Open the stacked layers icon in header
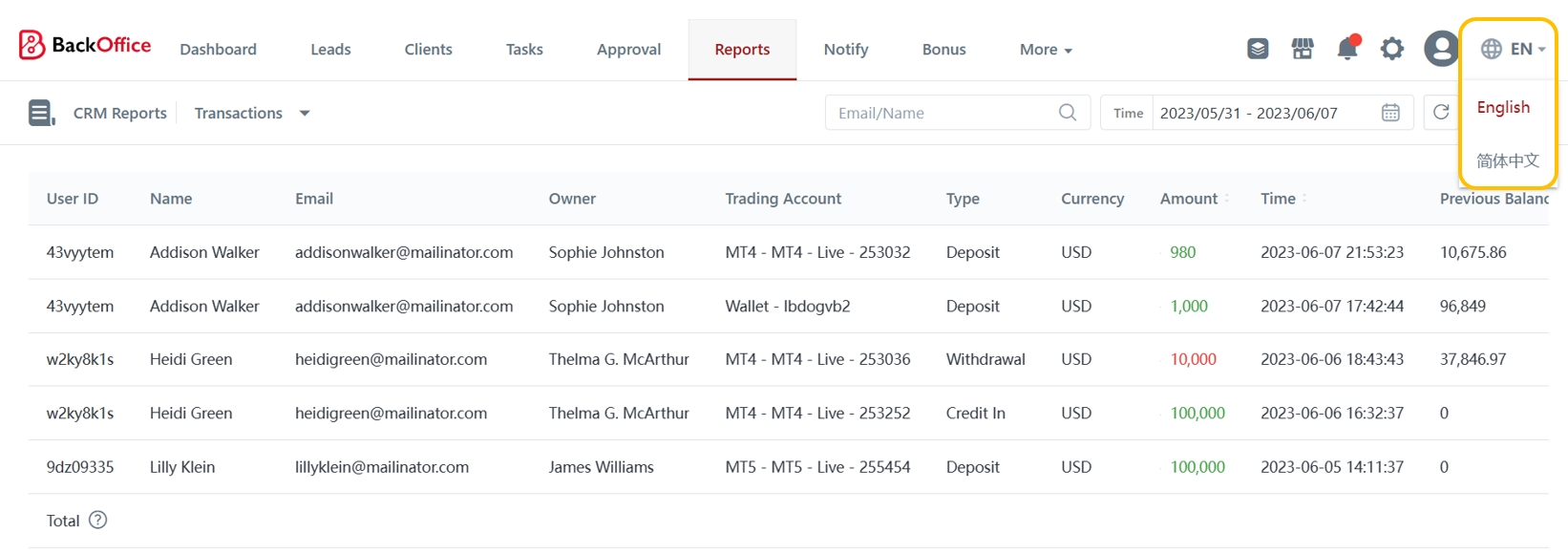1568x554 pixels. [1258, 49]
